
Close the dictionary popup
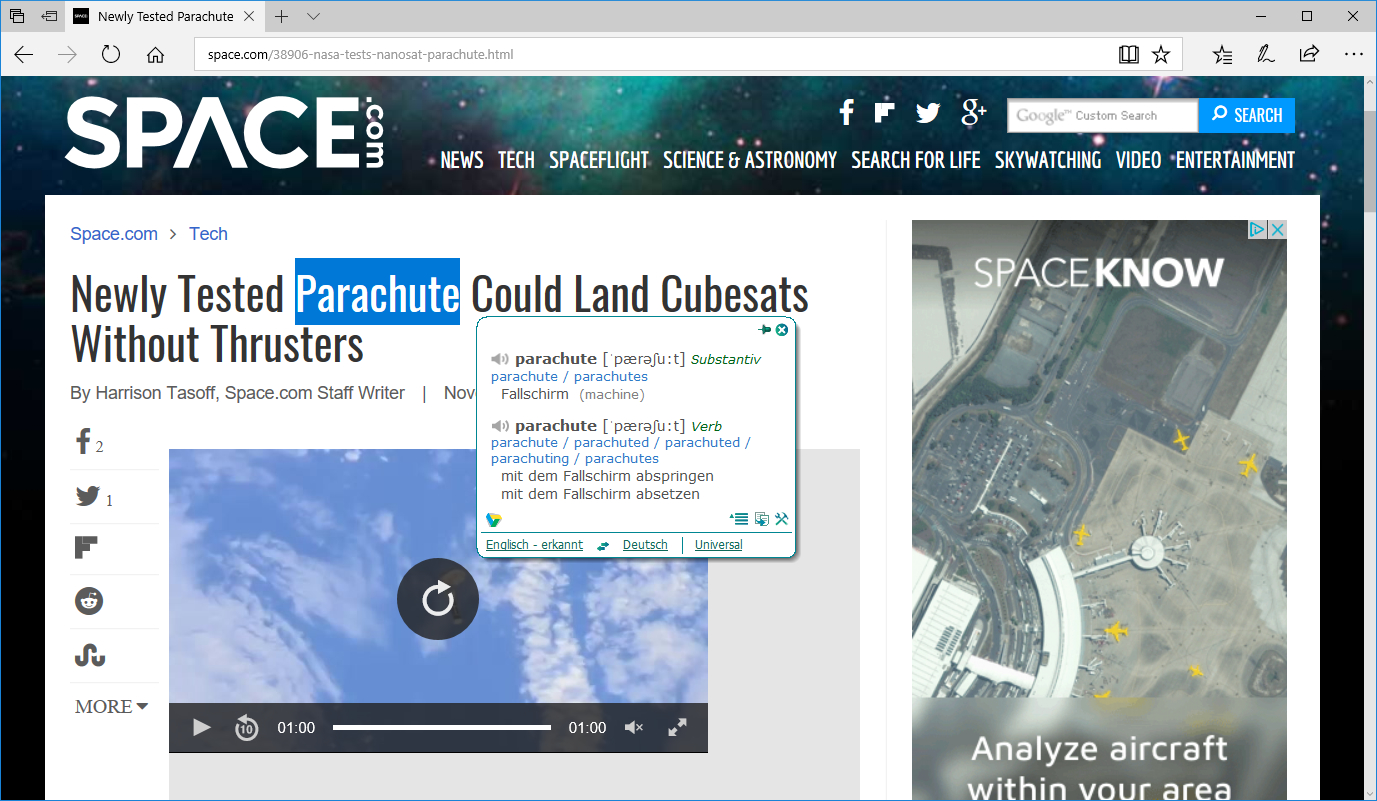[782, 330]
